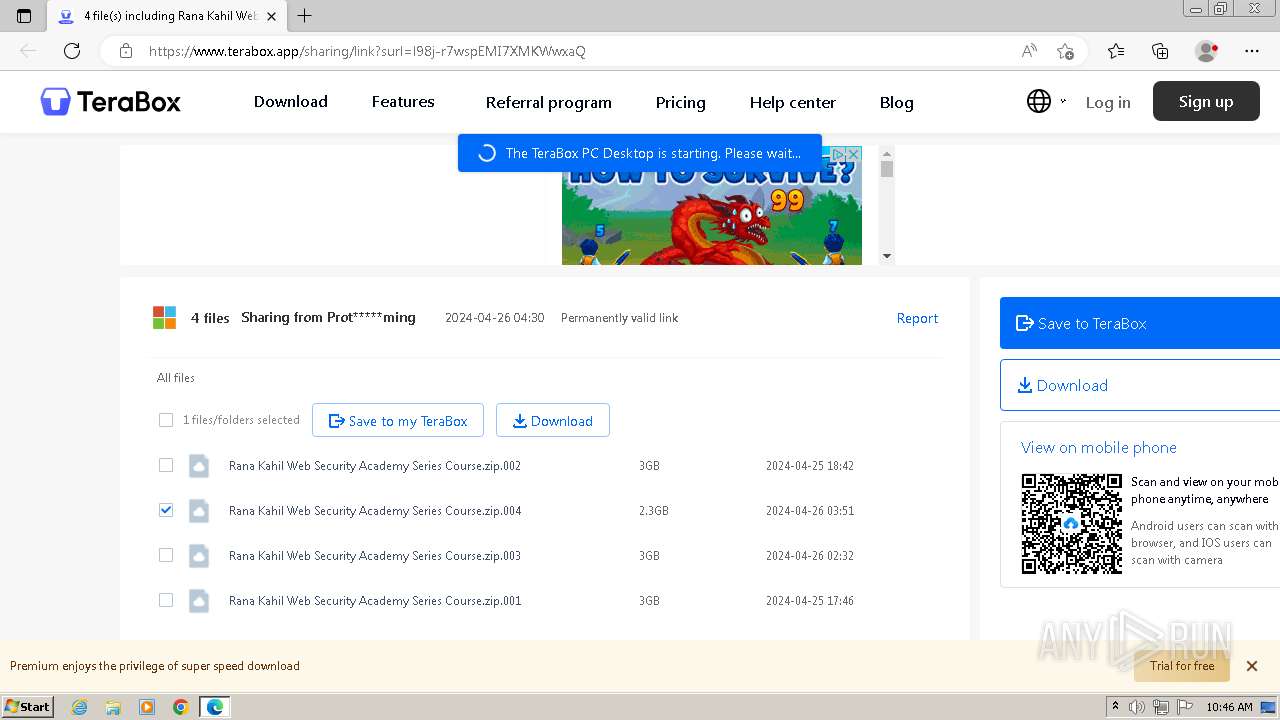Click the Trial for free button
The image size is (1280, 720).
pos(1182,666)
